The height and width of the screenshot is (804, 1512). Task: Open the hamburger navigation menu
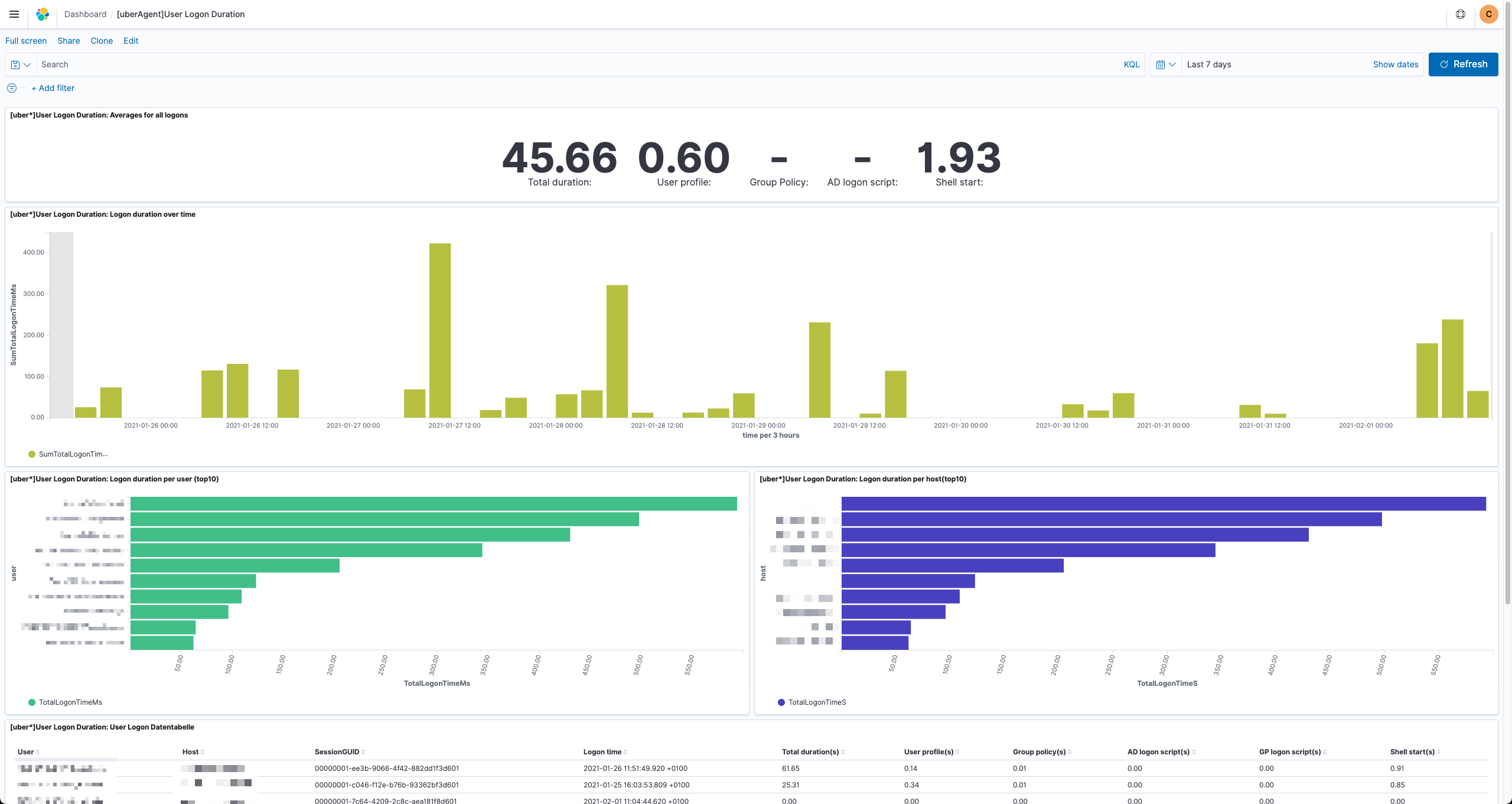14,14
